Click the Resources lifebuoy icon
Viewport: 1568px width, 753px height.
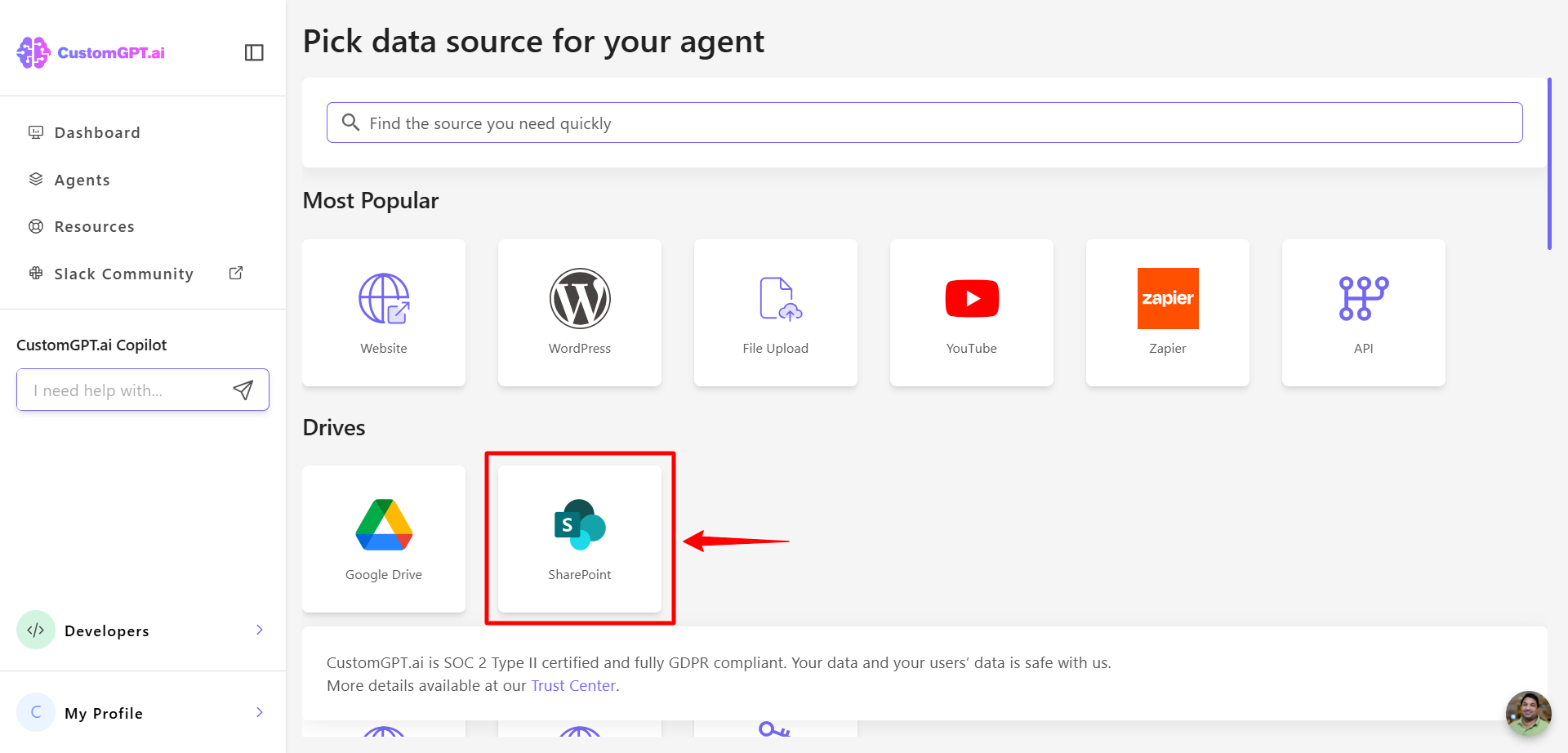(x=36, y=226)
